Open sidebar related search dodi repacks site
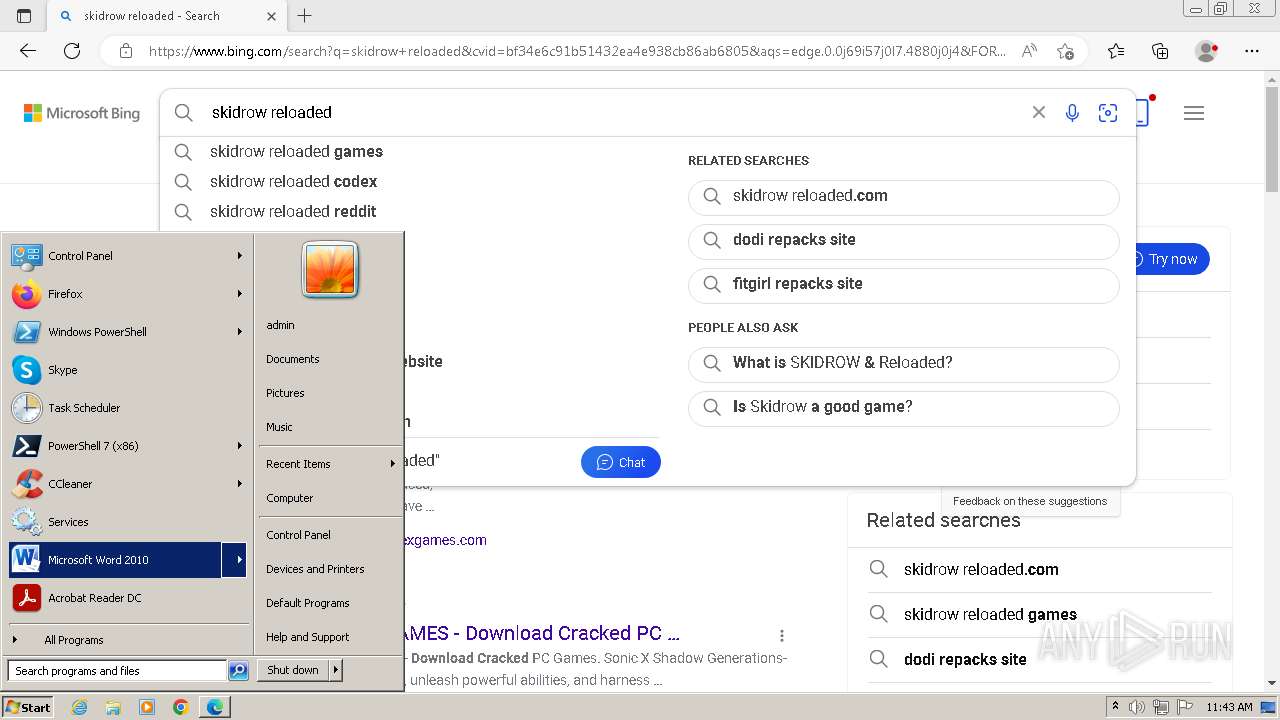1280x720 pixels. click(x=965, y=659)
